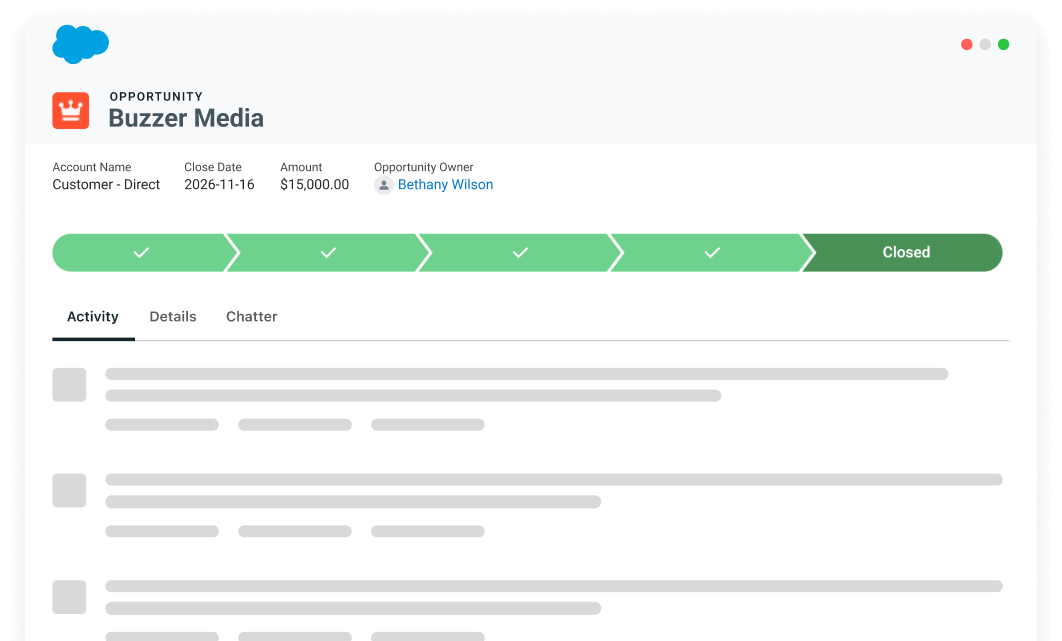Viewport: 1062px width, 641px height.
Task: Click the Buzzer Media opportunity title
Action: (186, 118)
